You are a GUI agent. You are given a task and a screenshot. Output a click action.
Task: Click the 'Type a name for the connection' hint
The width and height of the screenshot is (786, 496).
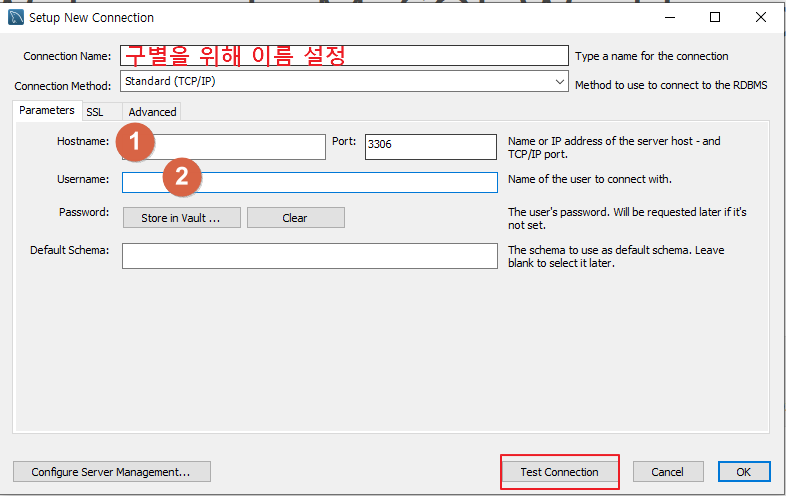(652, 56)
